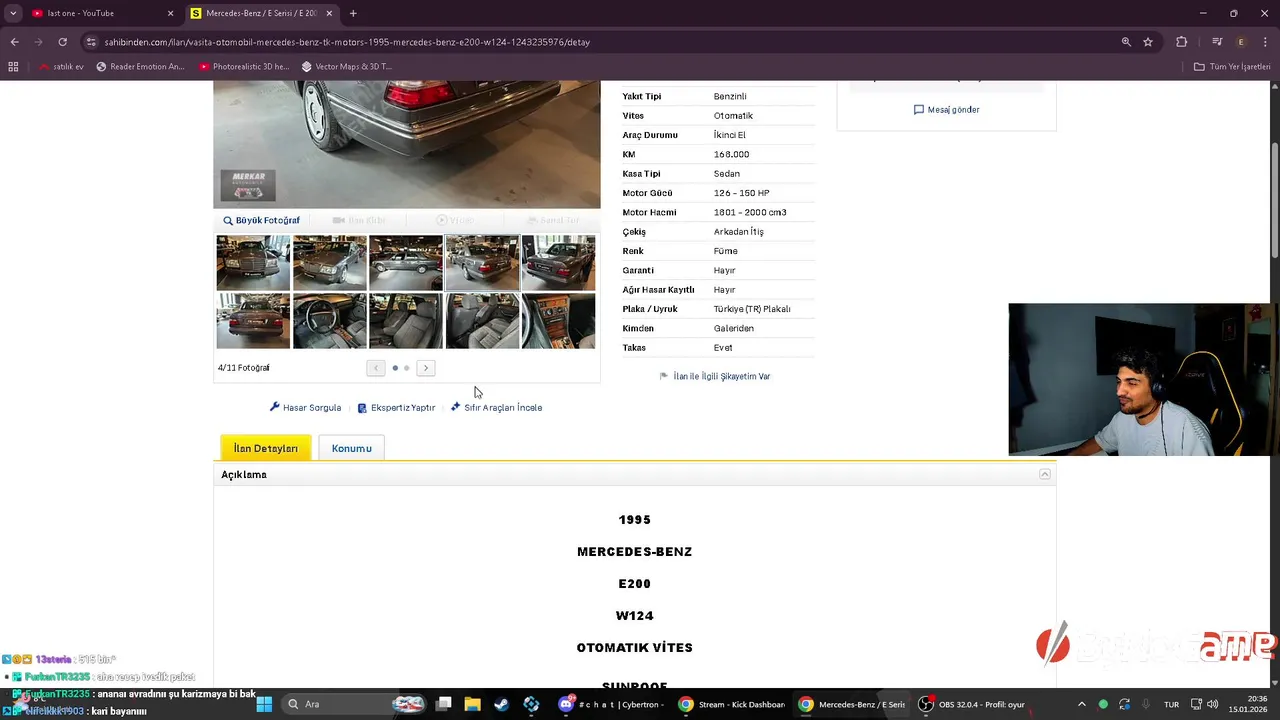Open Vector Maps & 3D T... bookmark

pos(347,67)
